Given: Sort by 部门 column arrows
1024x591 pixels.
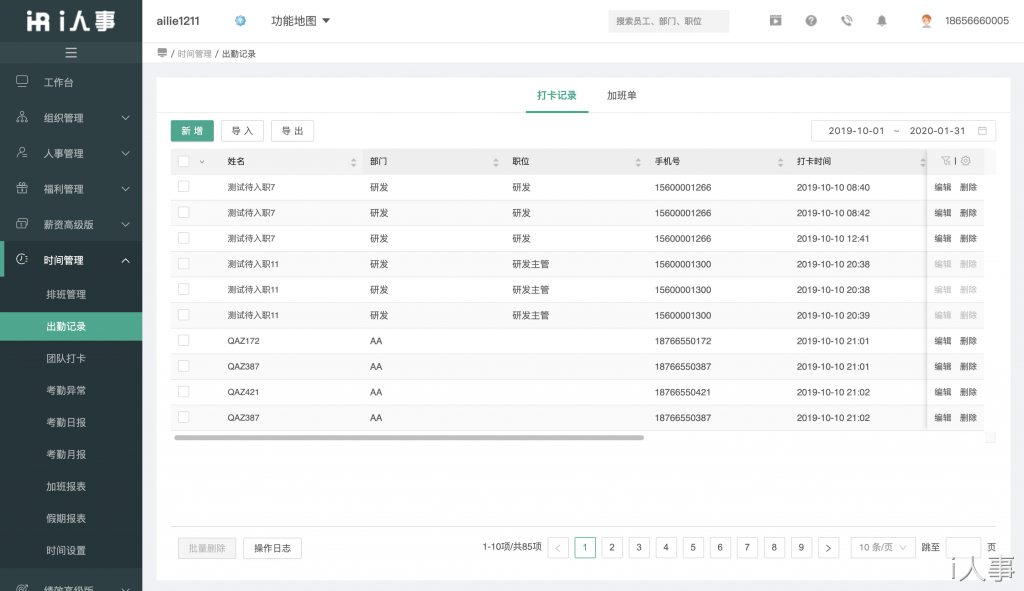Looking at the screenshot, I should [x=496, y=162].
